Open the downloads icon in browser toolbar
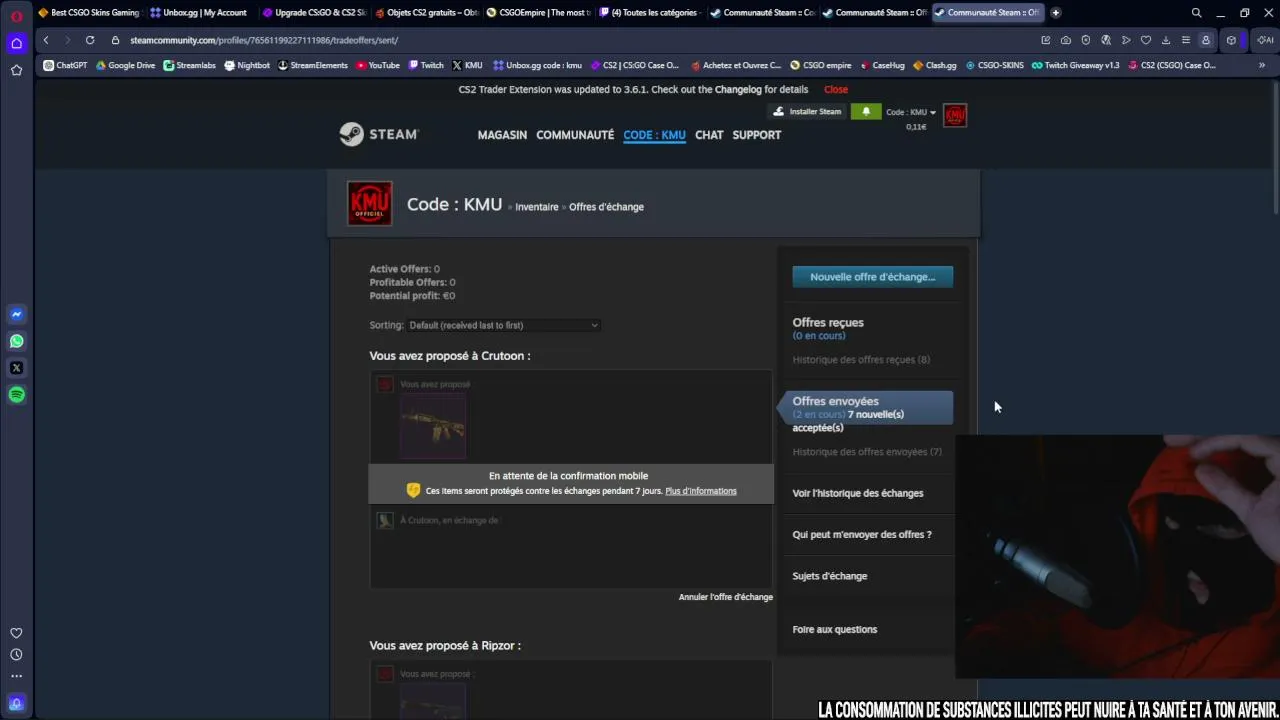Screen dimensions: 1280x720 [x=1166, y=40]
